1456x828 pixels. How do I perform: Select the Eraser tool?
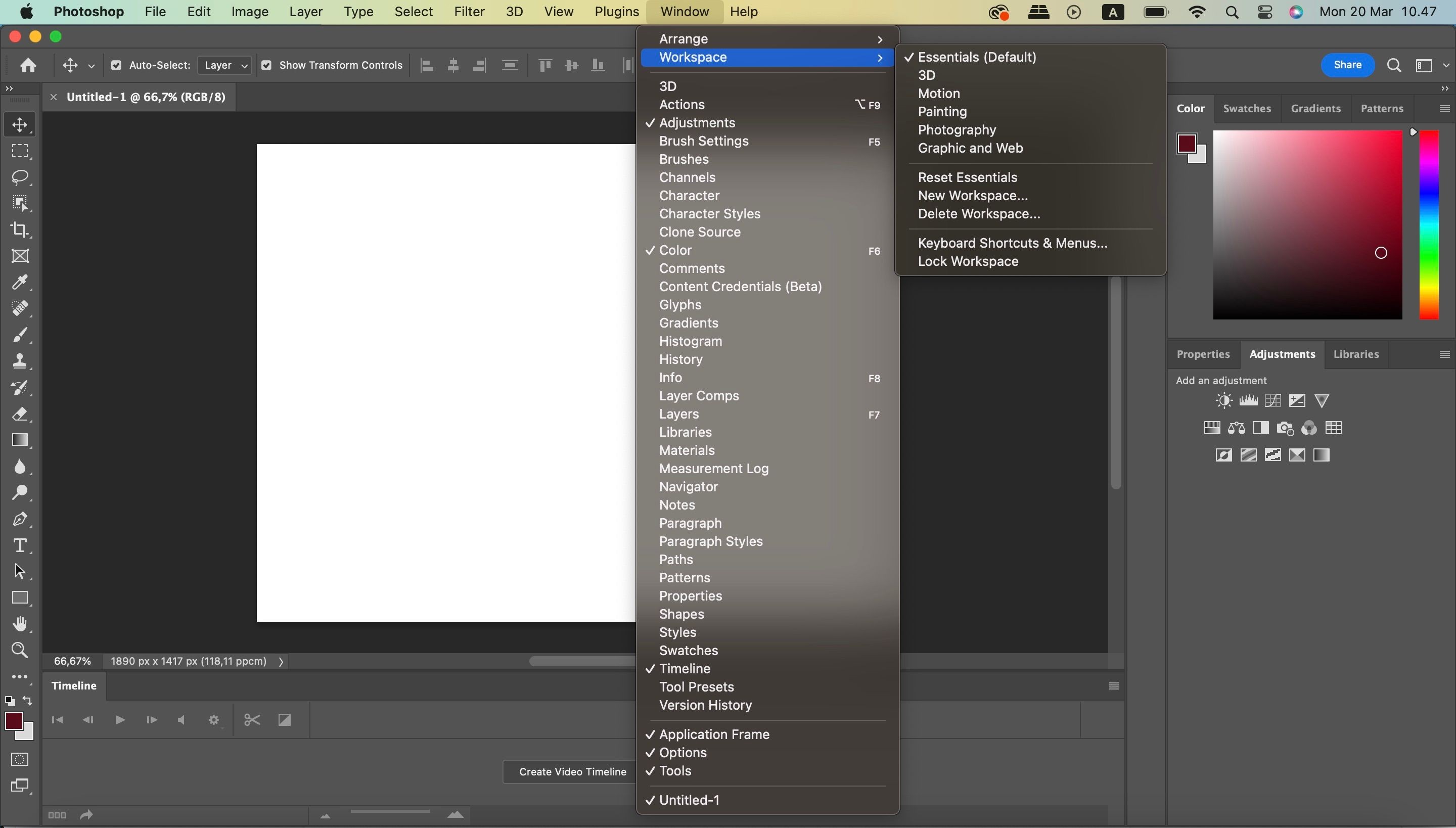click(x=20, y=414)
